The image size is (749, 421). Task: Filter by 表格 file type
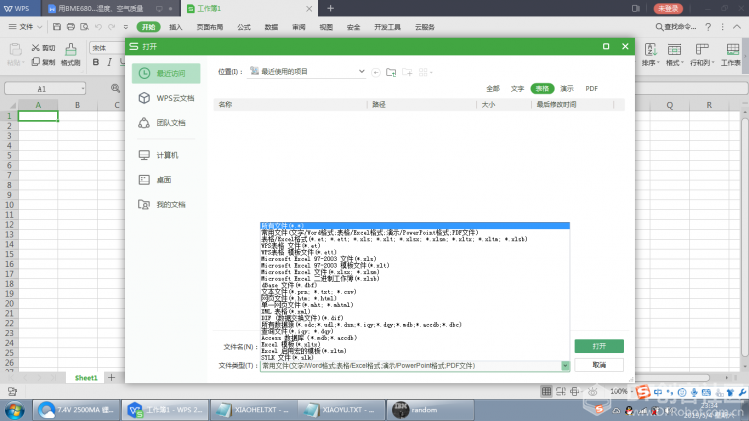click(x=542, y=88)
